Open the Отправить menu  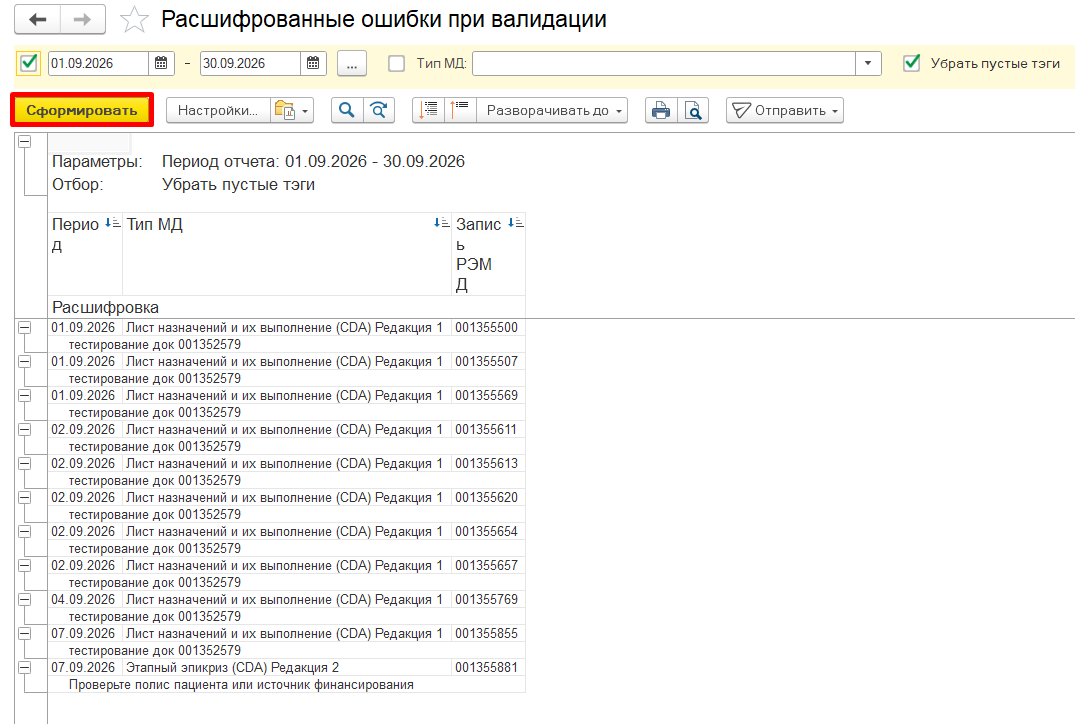click(x=785, y=110)
